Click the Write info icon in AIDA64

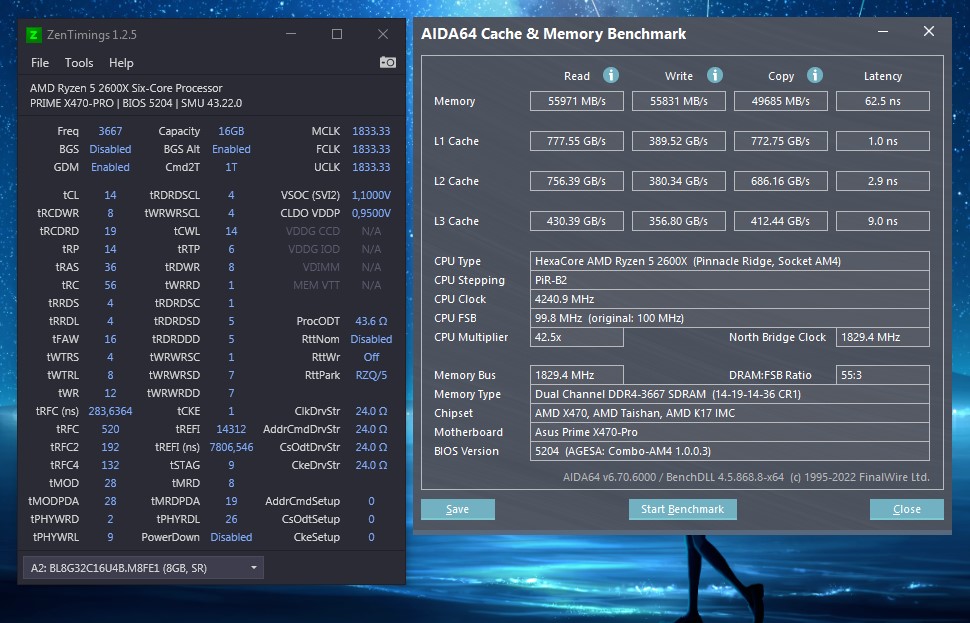coord(715,75)
